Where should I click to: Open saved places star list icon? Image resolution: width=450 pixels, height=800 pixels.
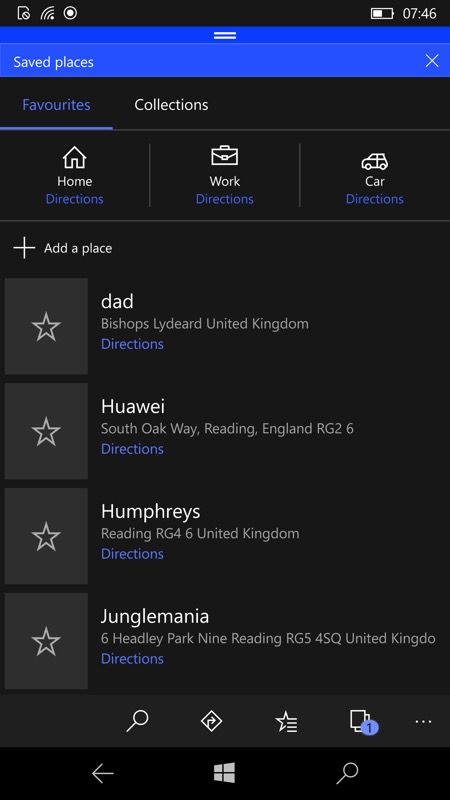coord(286,721)
